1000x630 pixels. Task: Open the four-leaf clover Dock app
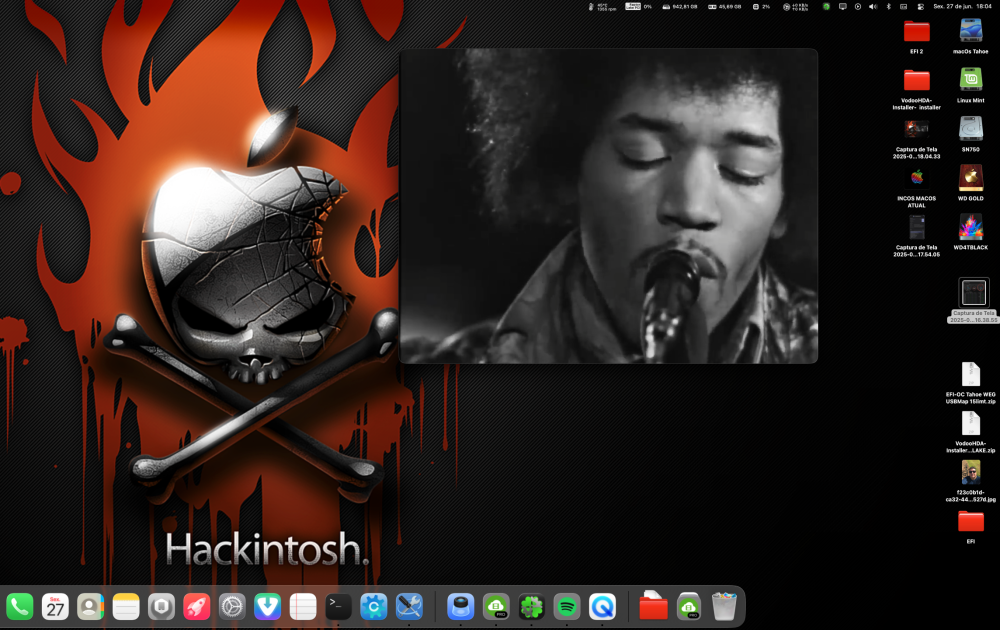pos(531,606)
